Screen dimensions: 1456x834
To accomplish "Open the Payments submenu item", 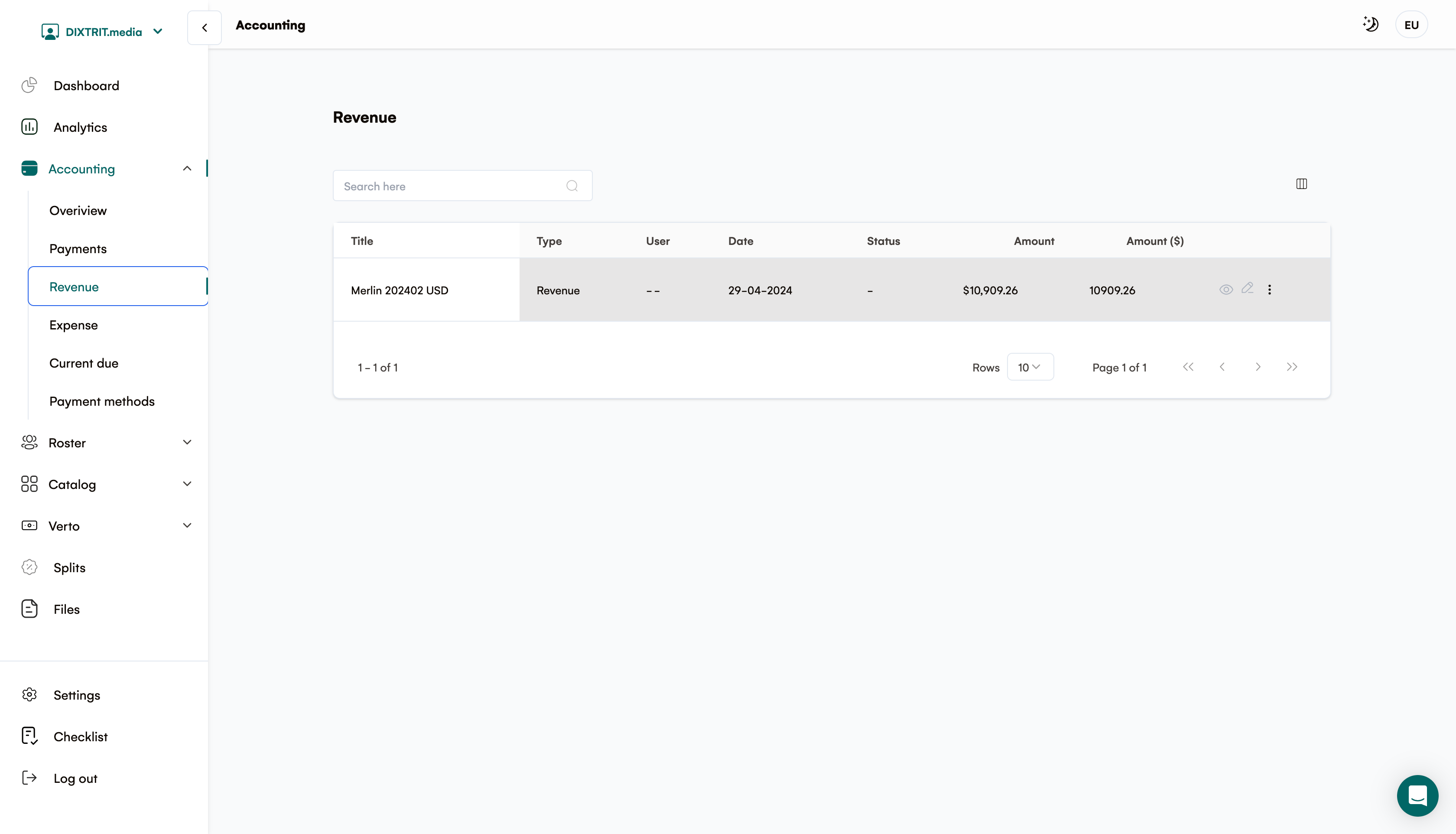I will point(78,249).
